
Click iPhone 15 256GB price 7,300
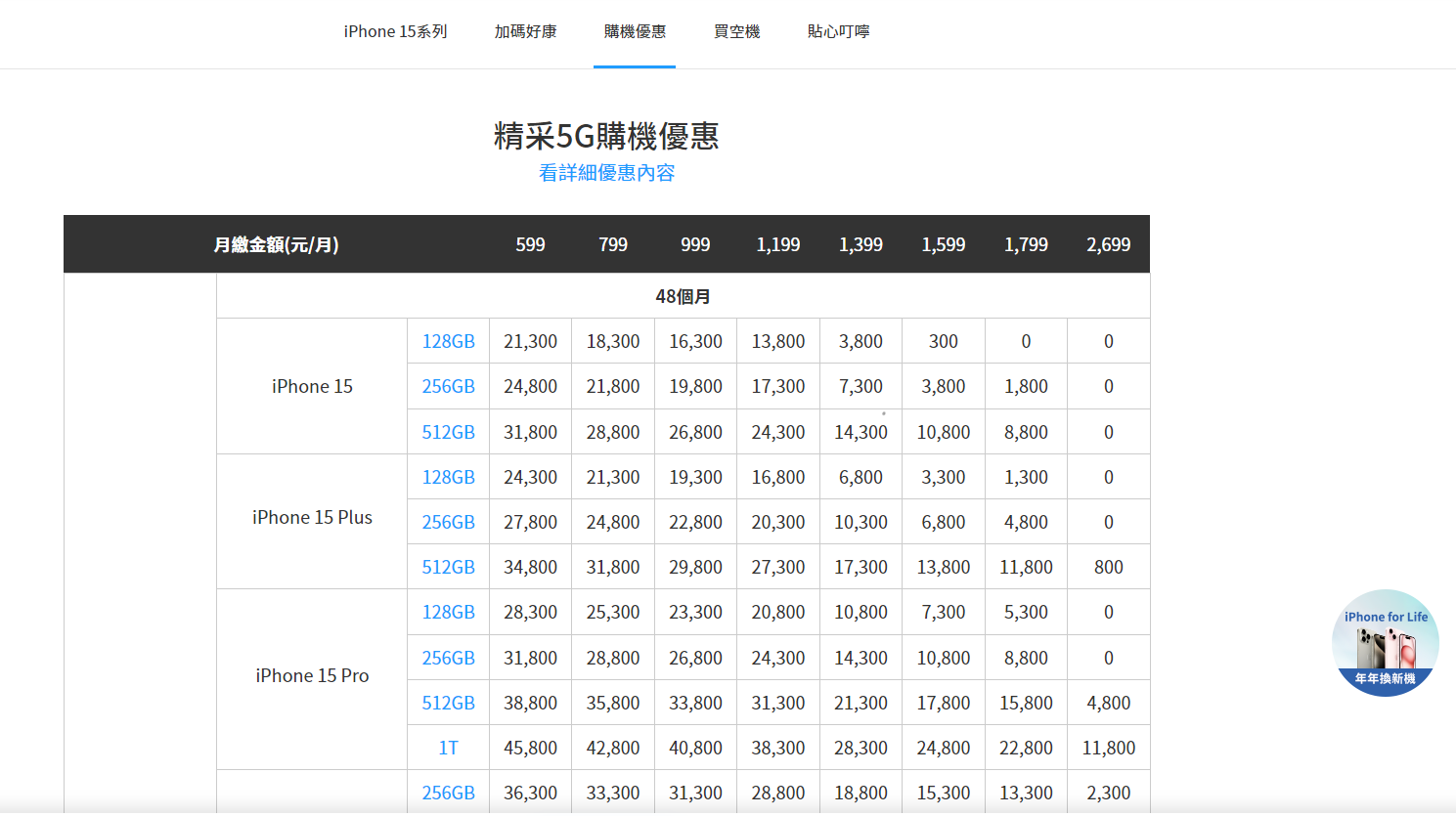(x=860, y=386)
